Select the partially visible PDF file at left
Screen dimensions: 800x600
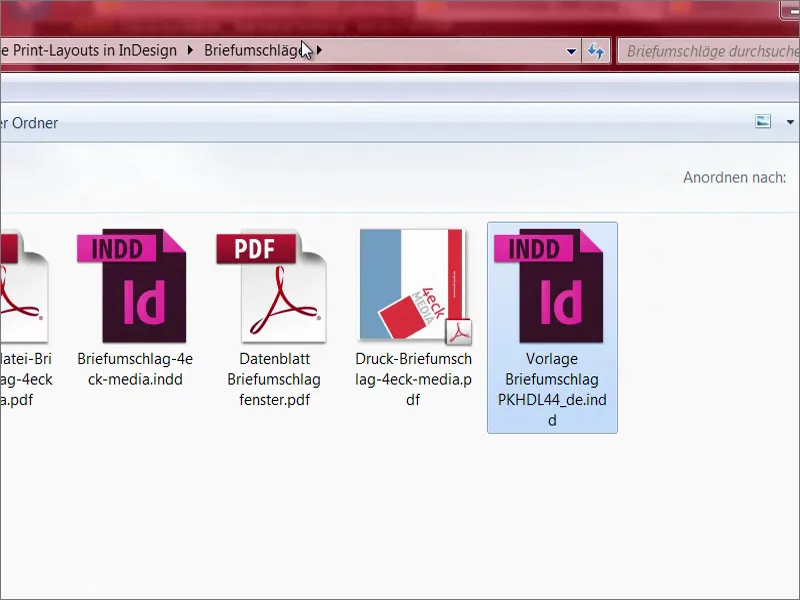coord(24,286)
